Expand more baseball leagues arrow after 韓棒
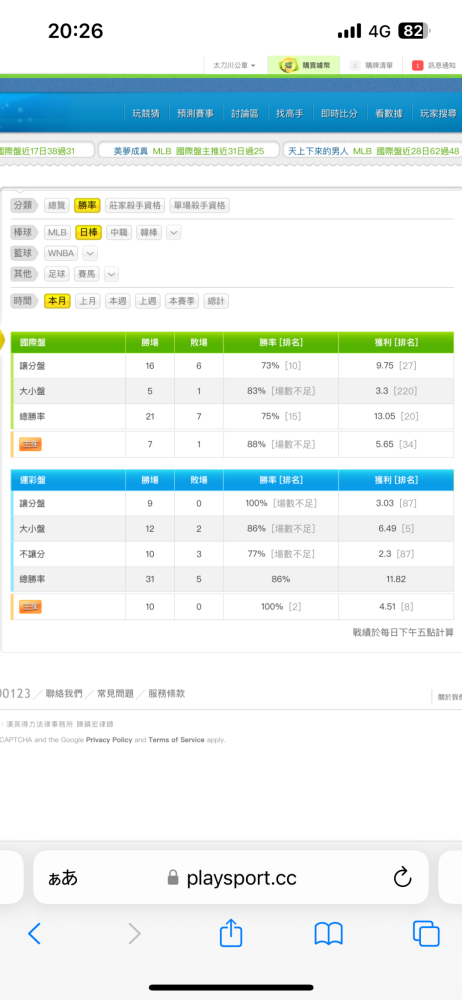The width and height of the screenshot is (462, 1000). tap(174, 233)
